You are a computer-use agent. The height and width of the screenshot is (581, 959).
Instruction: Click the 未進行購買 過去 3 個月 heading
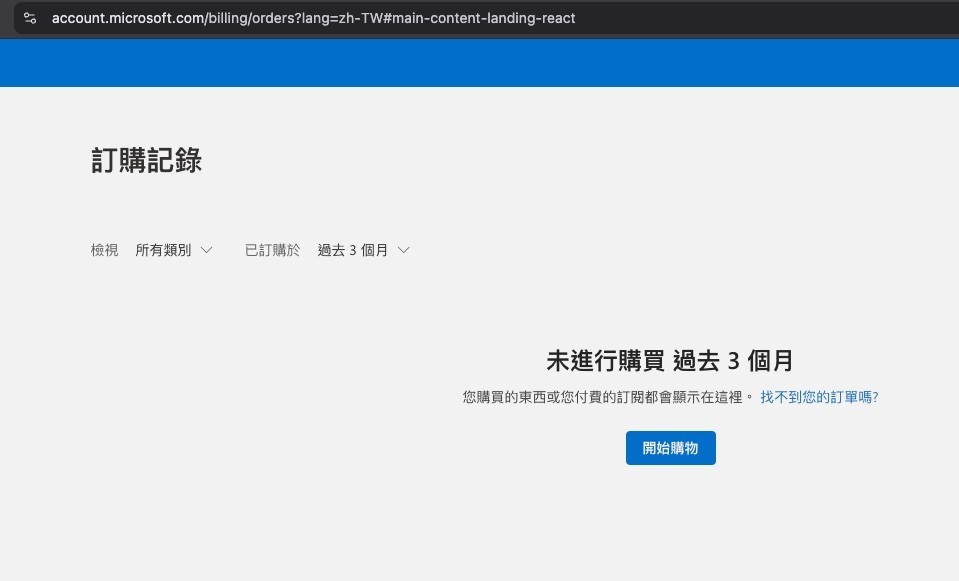coord(670,361)
